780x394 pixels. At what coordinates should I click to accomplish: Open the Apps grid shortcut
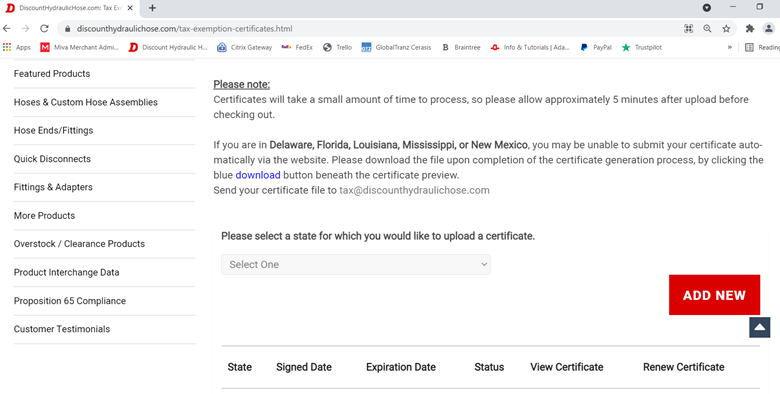click(16, 47)
